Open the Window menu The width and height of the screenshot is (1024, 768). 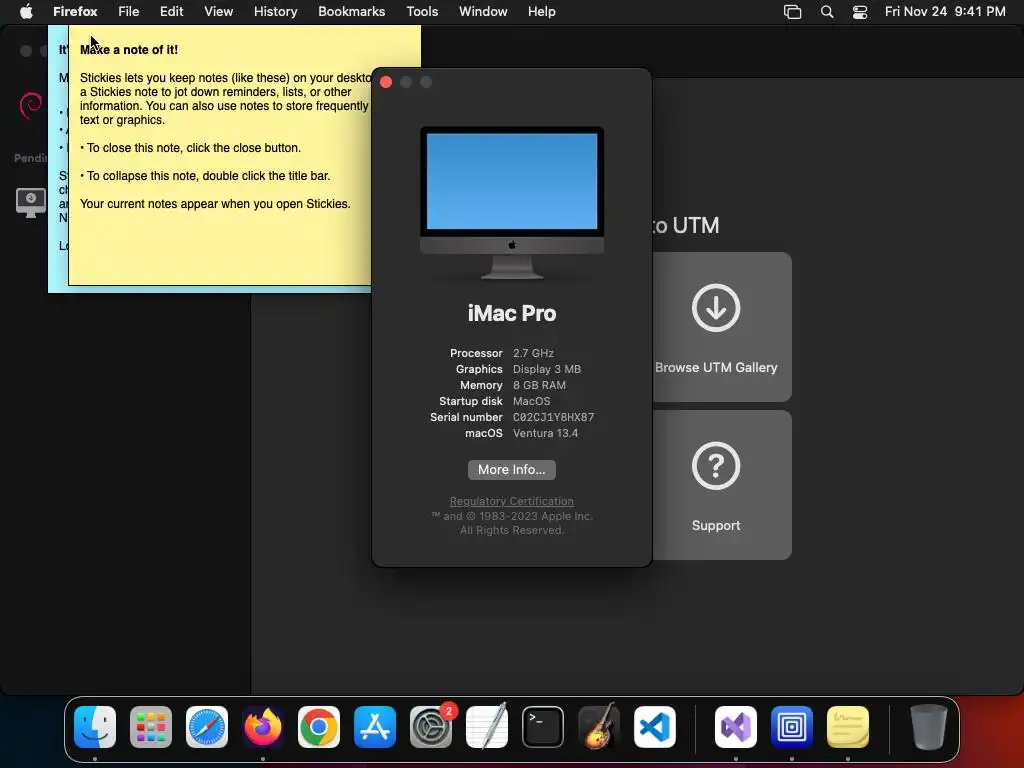click(x=483, y=12)
